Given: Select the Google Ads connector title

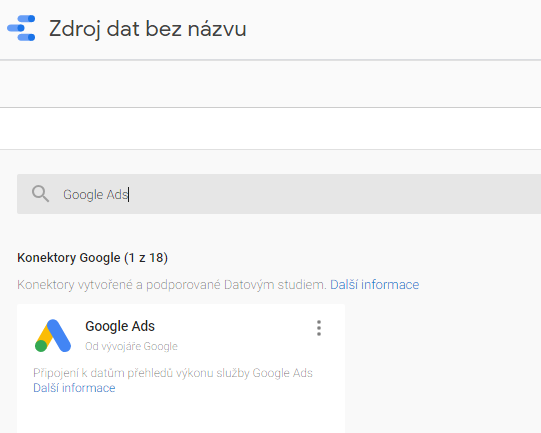Looking at the screenshot, I should 120,326.
